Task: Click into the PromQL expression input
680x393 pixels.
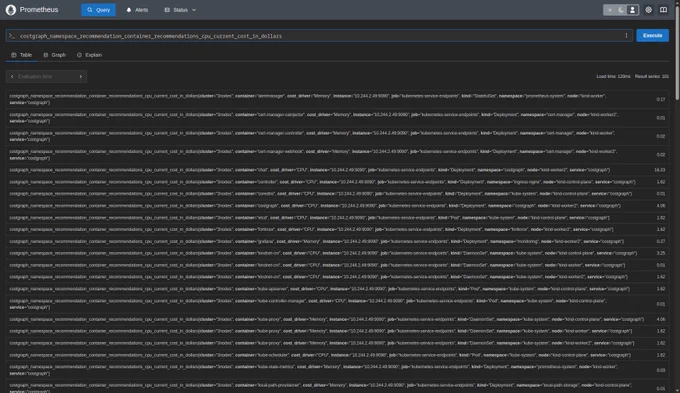Action: tap(319, 36)
